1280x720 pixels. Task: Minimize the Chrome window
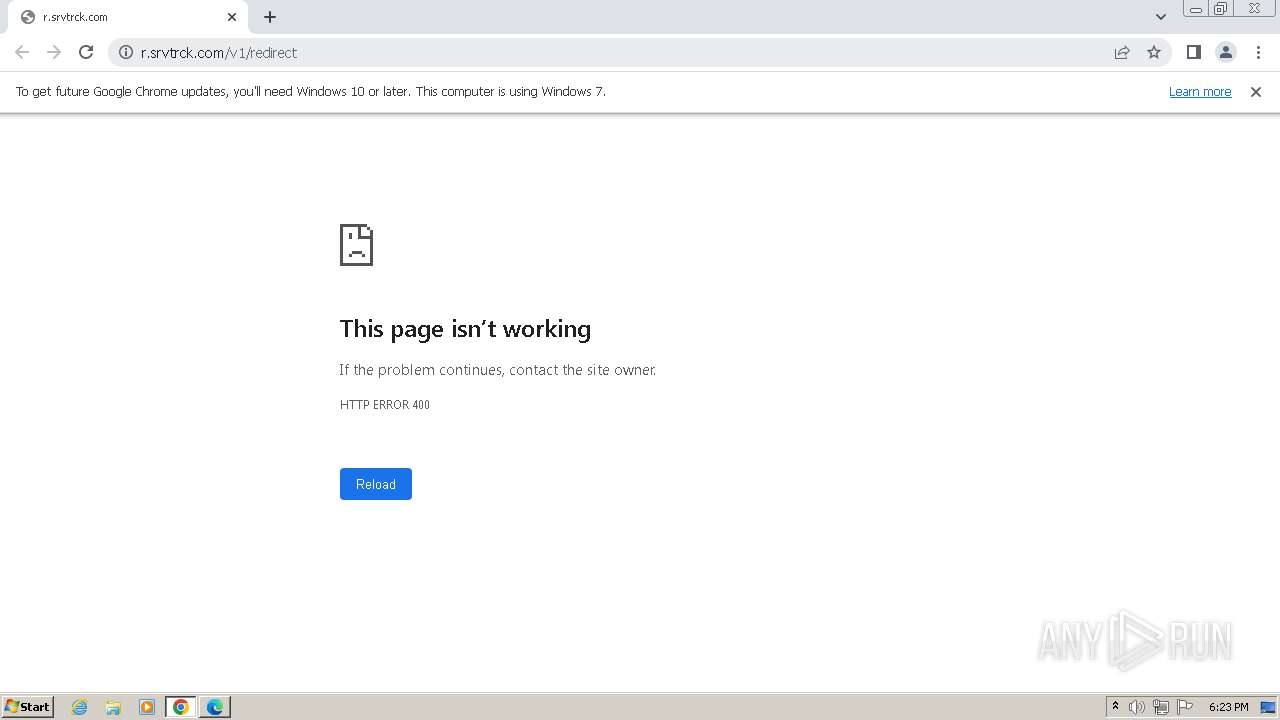coord(1195,9)
